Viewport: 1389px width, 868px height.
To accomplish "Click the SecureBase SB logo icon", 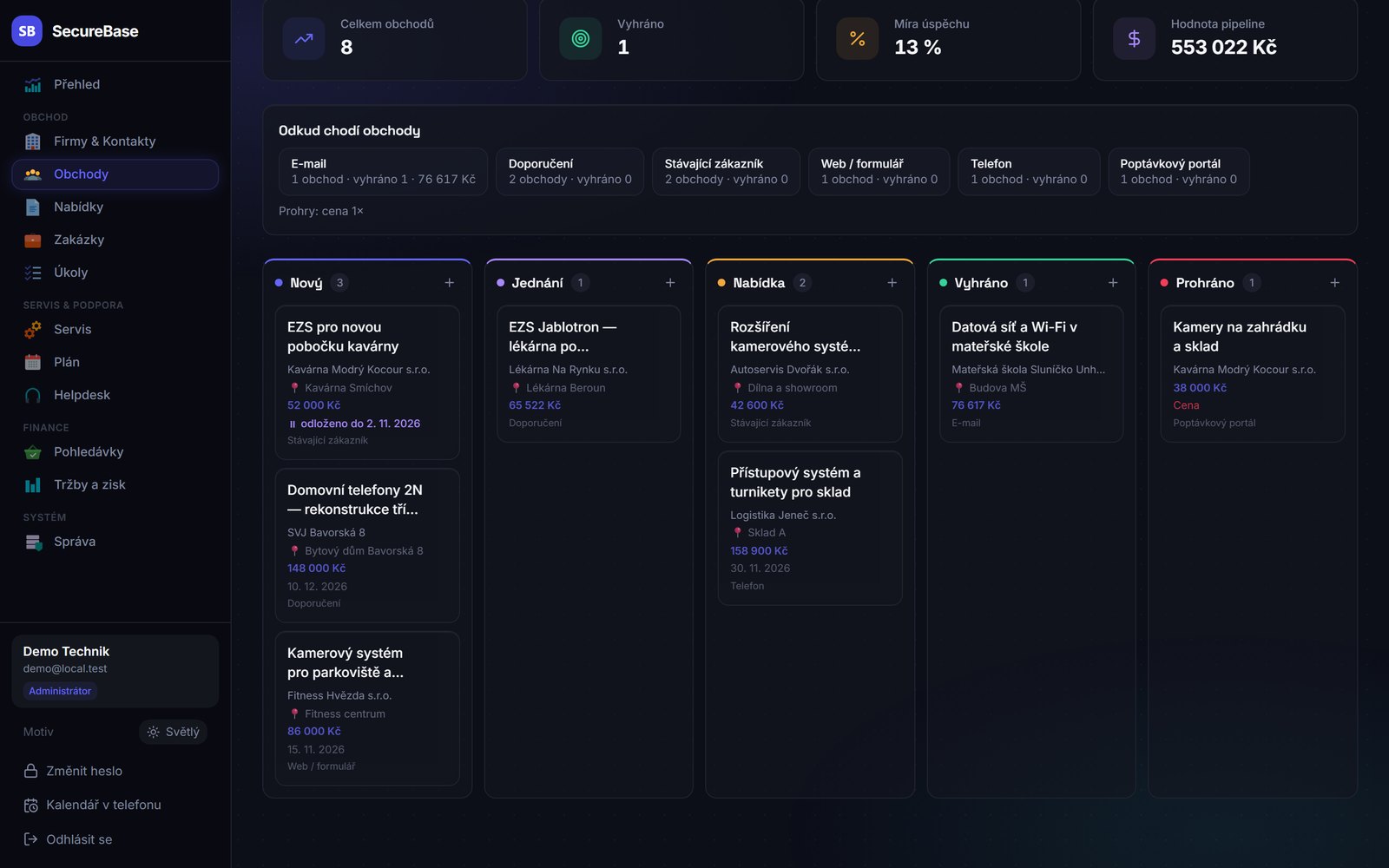I will pyautogui.click(x=27, y=31).
